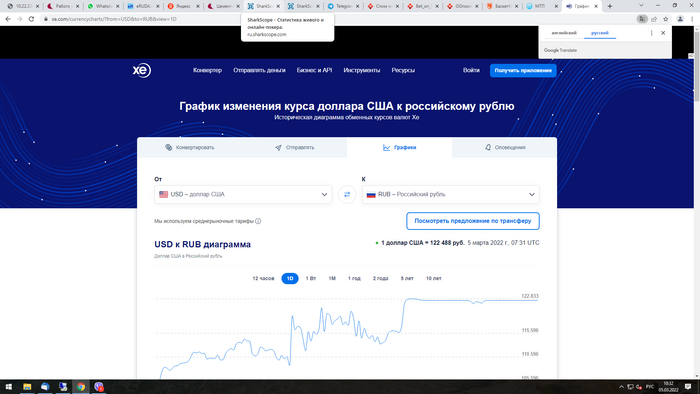The width and height of the screenshot is (700, 394).
Task: Reload the page with the refresh icon
Action: tap(31, 19)
